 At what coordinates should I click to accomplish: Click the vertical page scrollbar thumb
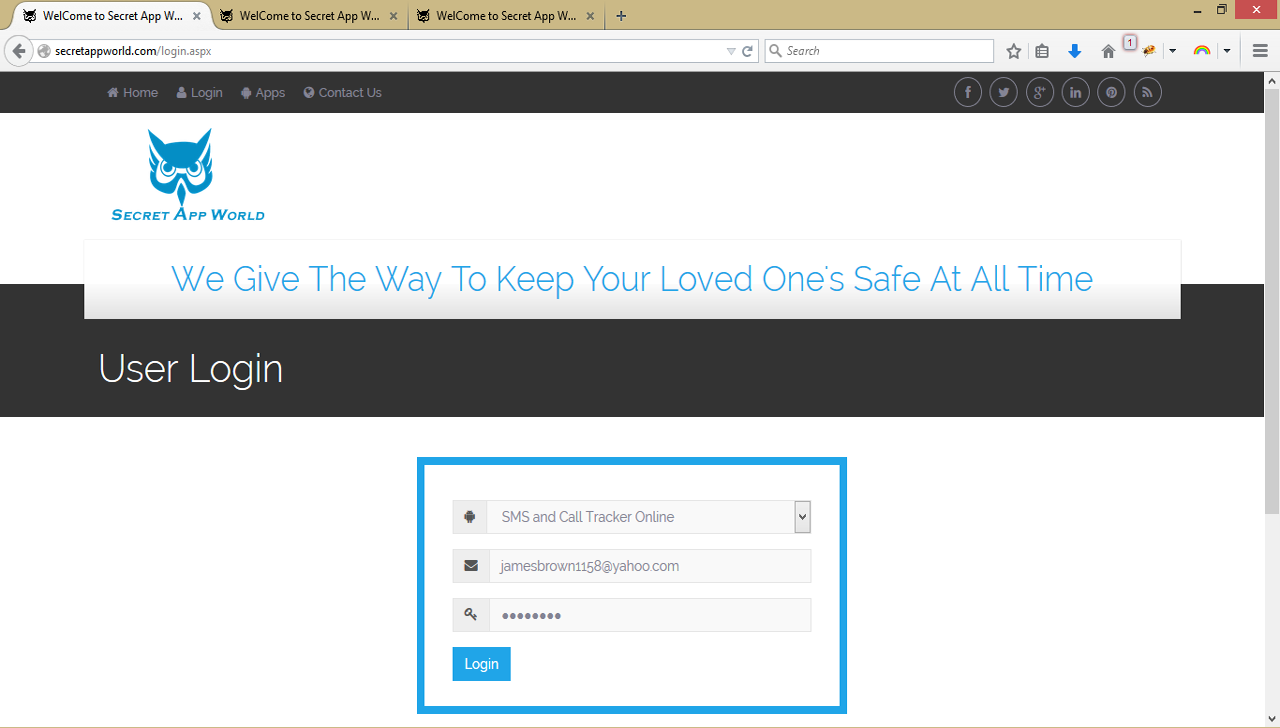tap(1272, 300)
